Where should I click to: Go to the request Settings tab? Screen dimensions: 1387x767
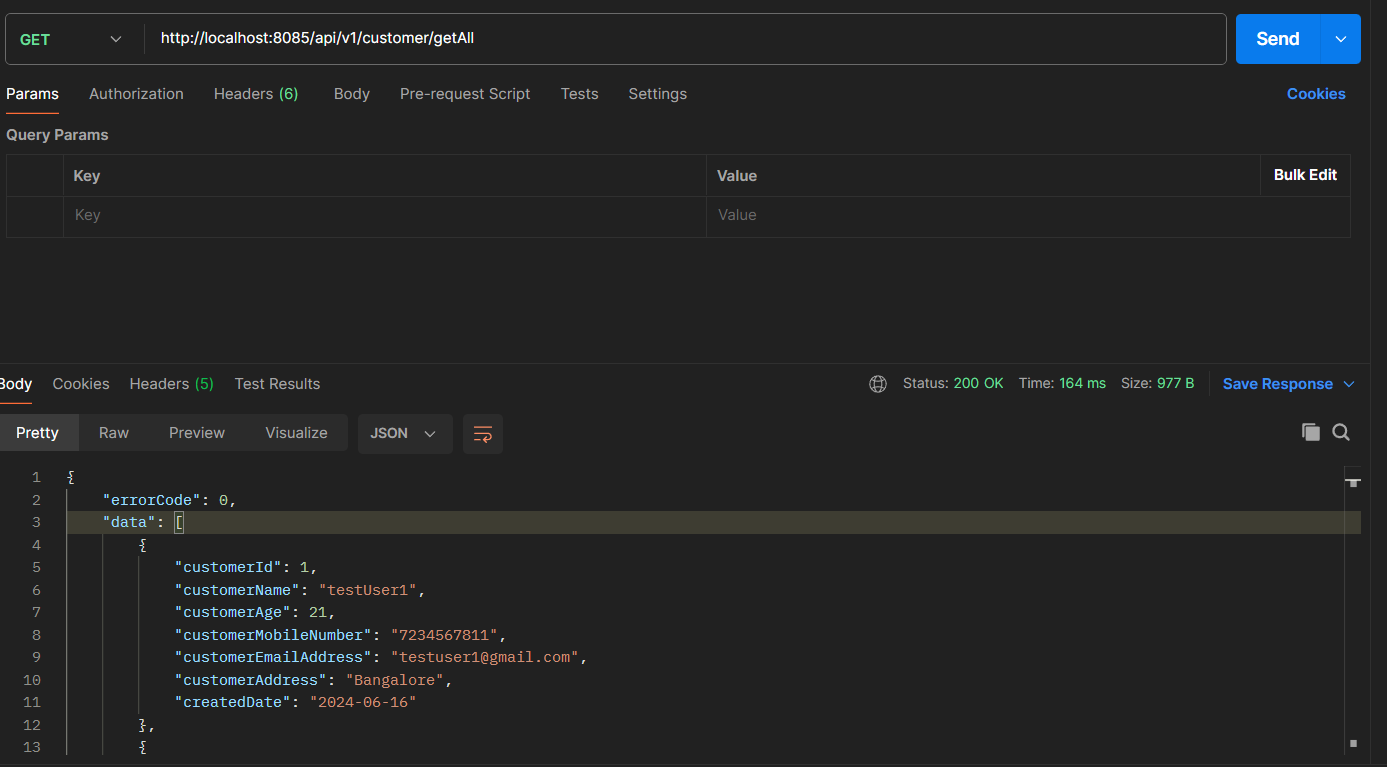tap(657, 94)
